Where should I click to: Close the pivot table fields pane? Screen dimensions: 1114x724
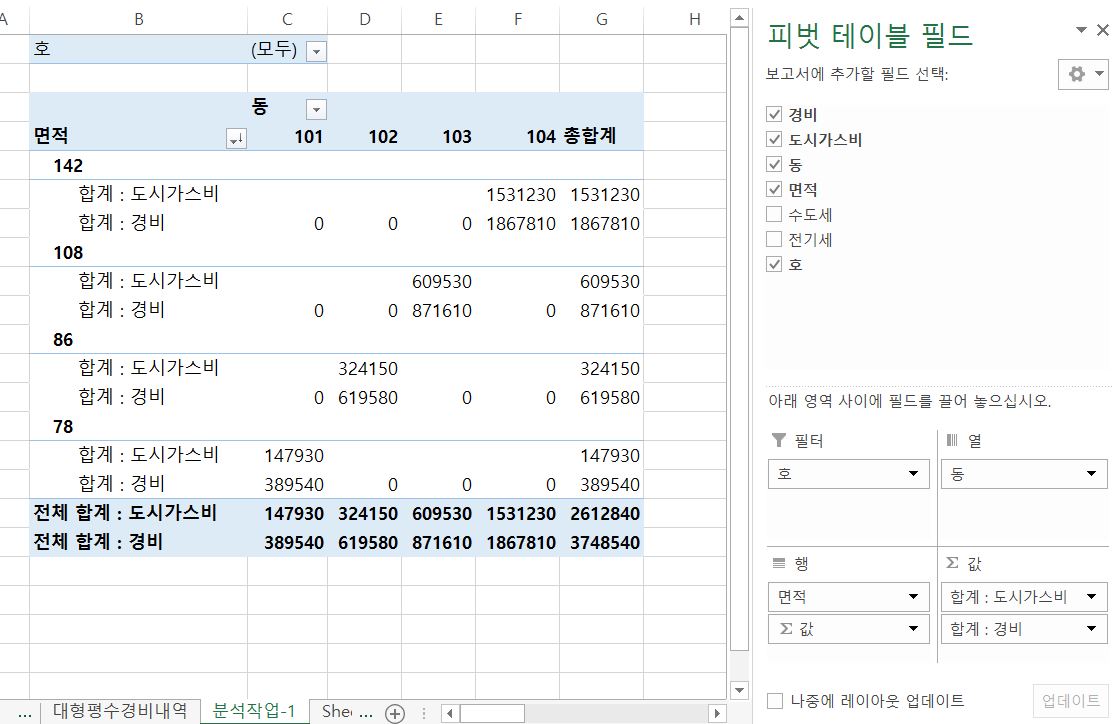(1102, 30)
